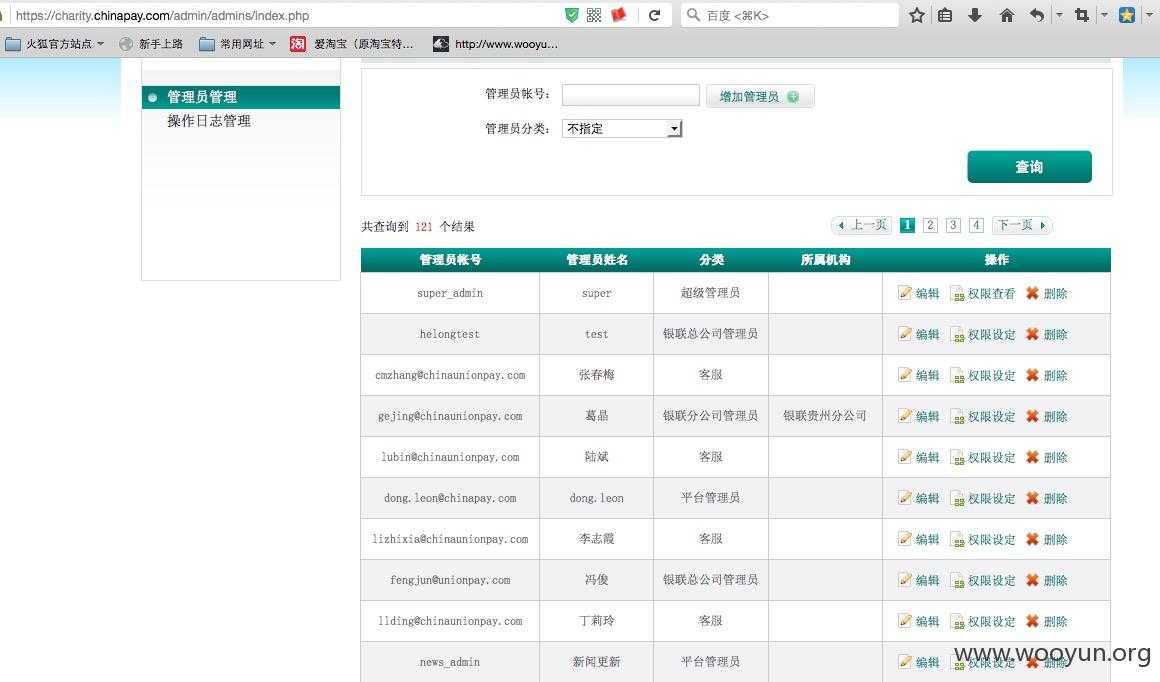1160x682 pixels.
Task: Delete the gejing@chinaunionpay.com account
Action: click(x=1046, y=416)
